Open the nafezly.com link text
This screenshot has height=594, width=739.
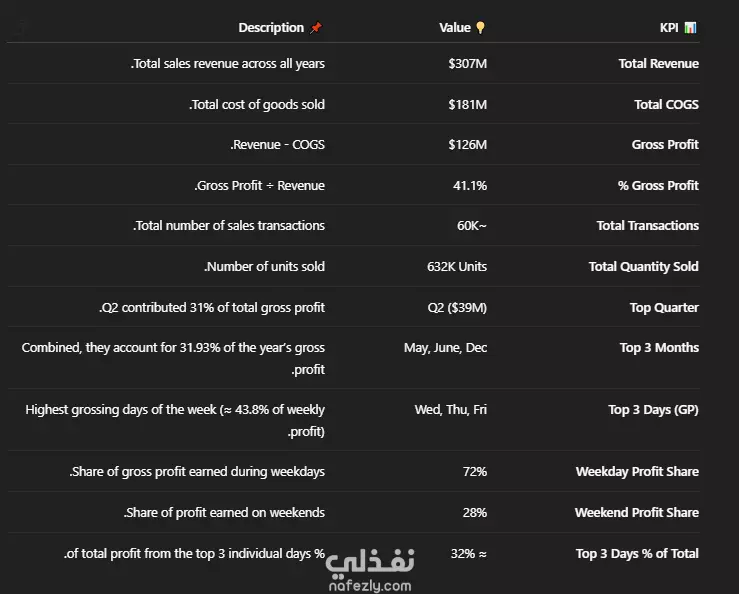370,586
